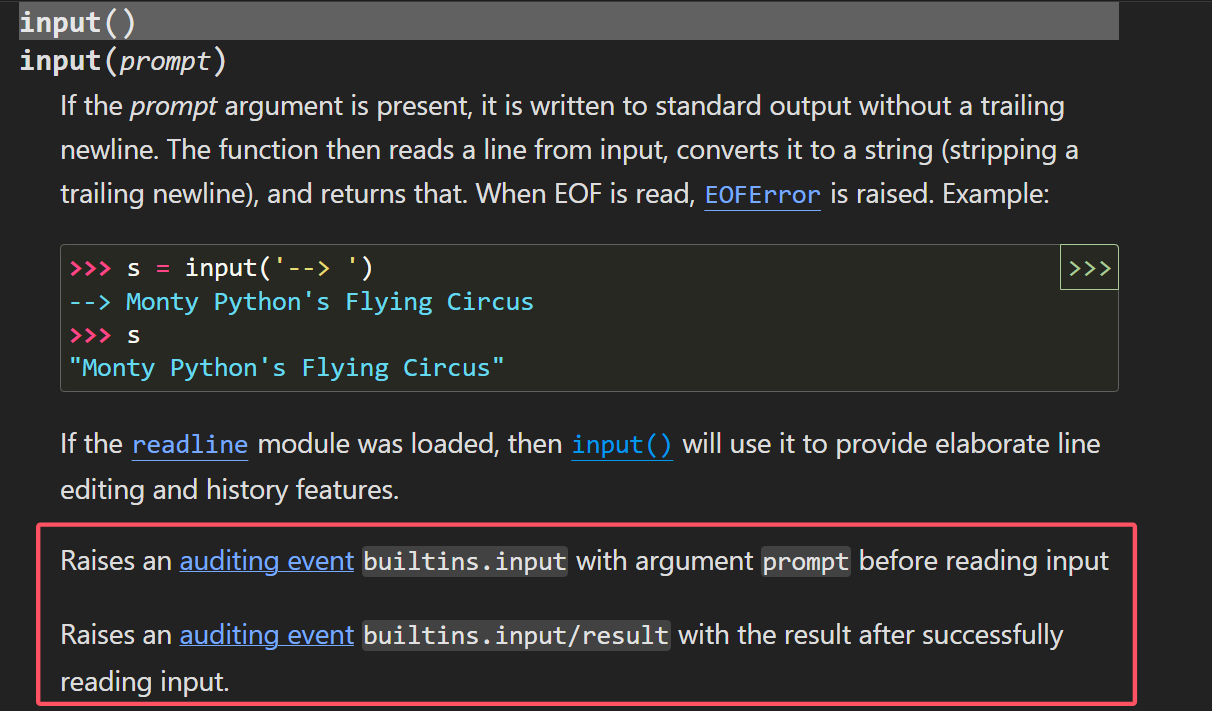
Task: Click the 'editing and history features' text
Action: [x=229, y=490]
